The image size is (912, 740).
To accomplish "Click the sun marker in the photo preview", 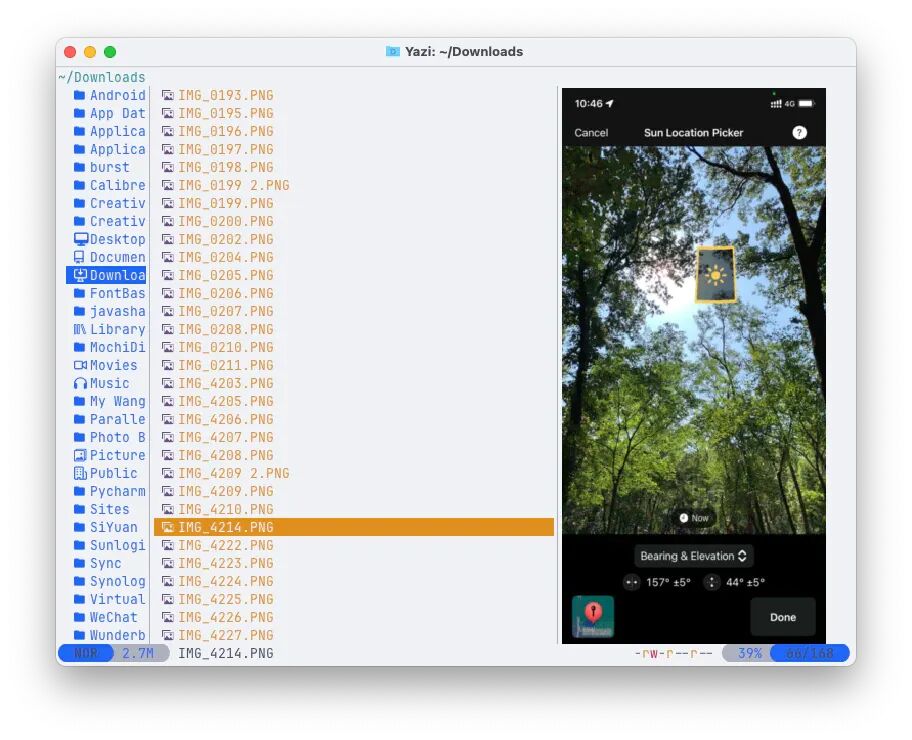I will pos(715,275).
